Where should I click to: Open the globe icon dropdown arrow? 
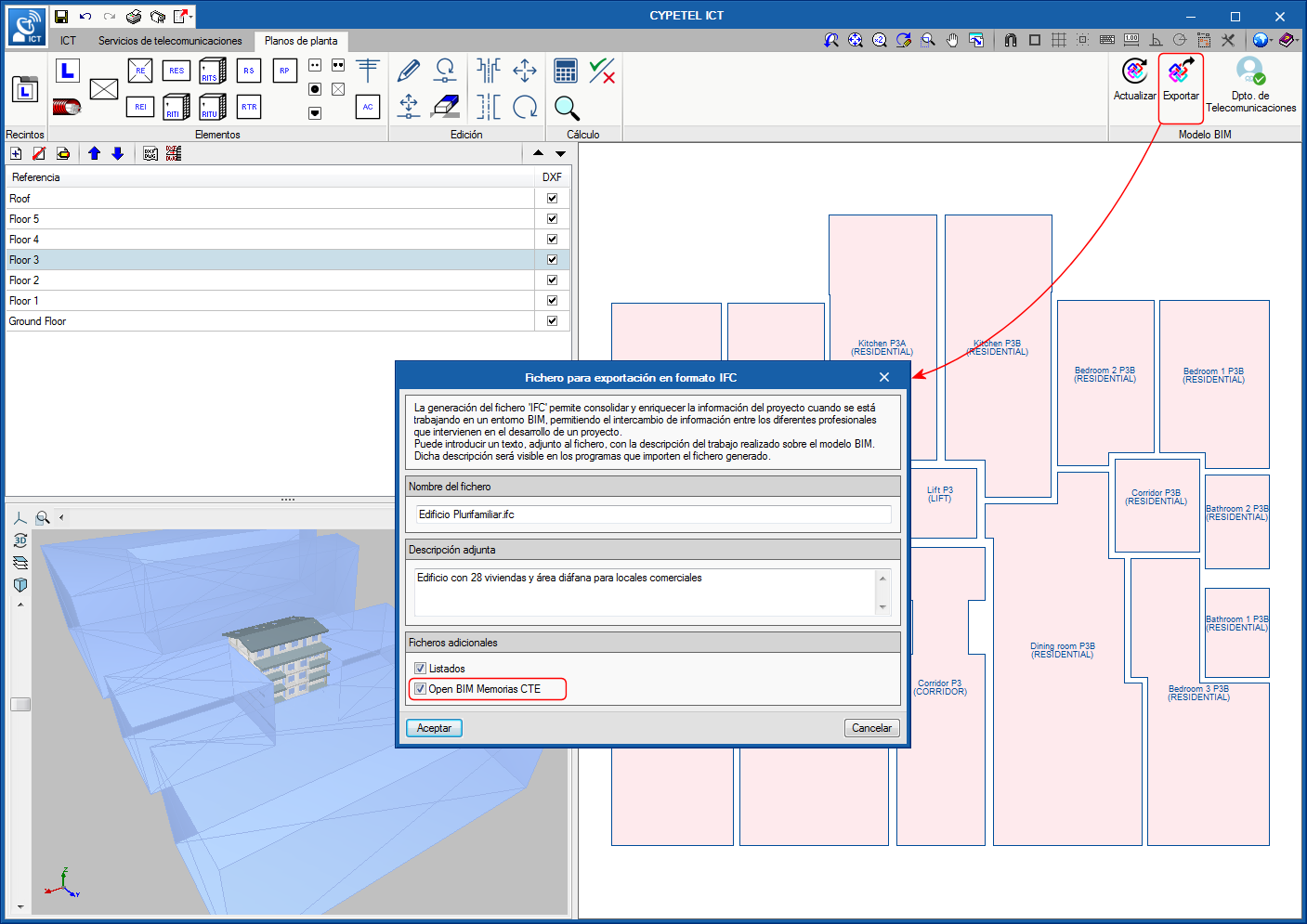(1271, 40)
